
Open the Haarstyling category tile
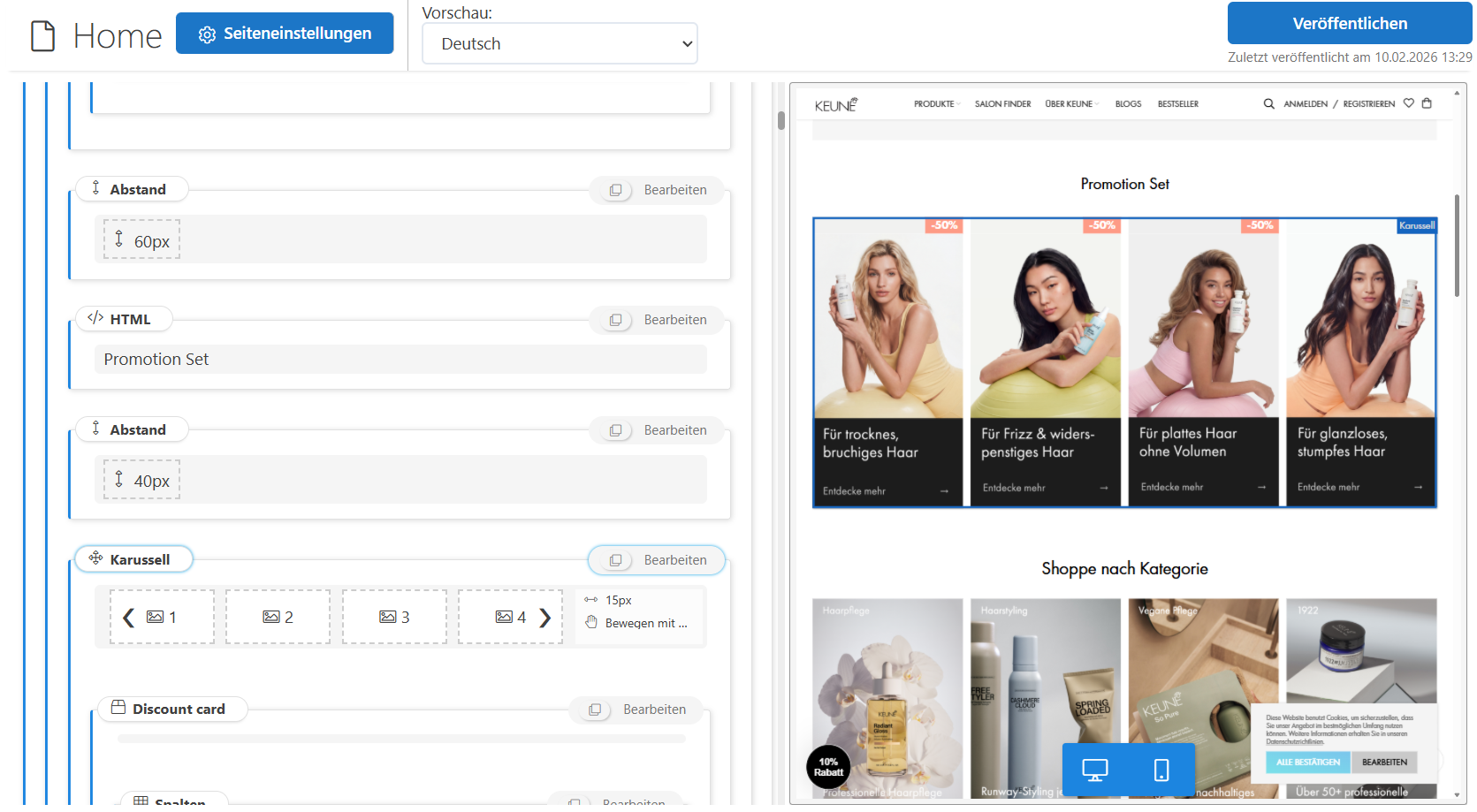coord(1045,698)
